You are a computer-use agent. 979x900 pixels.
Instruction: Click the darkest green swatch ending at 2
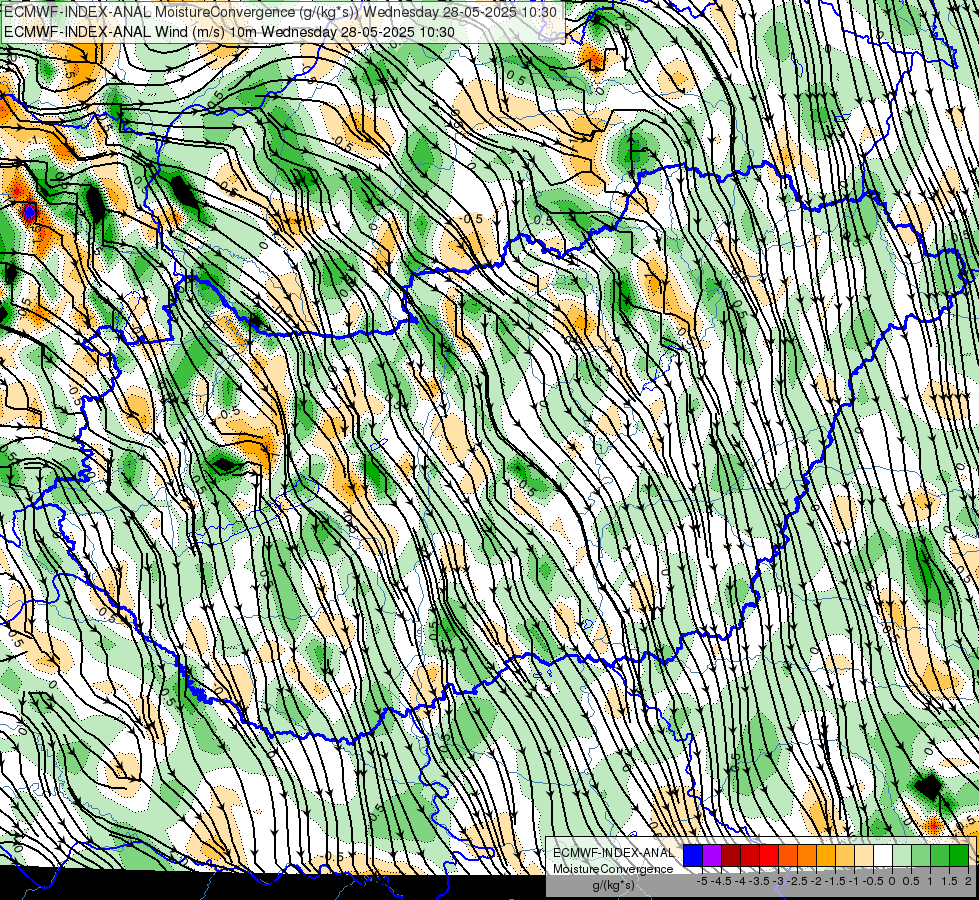[x=960, y=855]
